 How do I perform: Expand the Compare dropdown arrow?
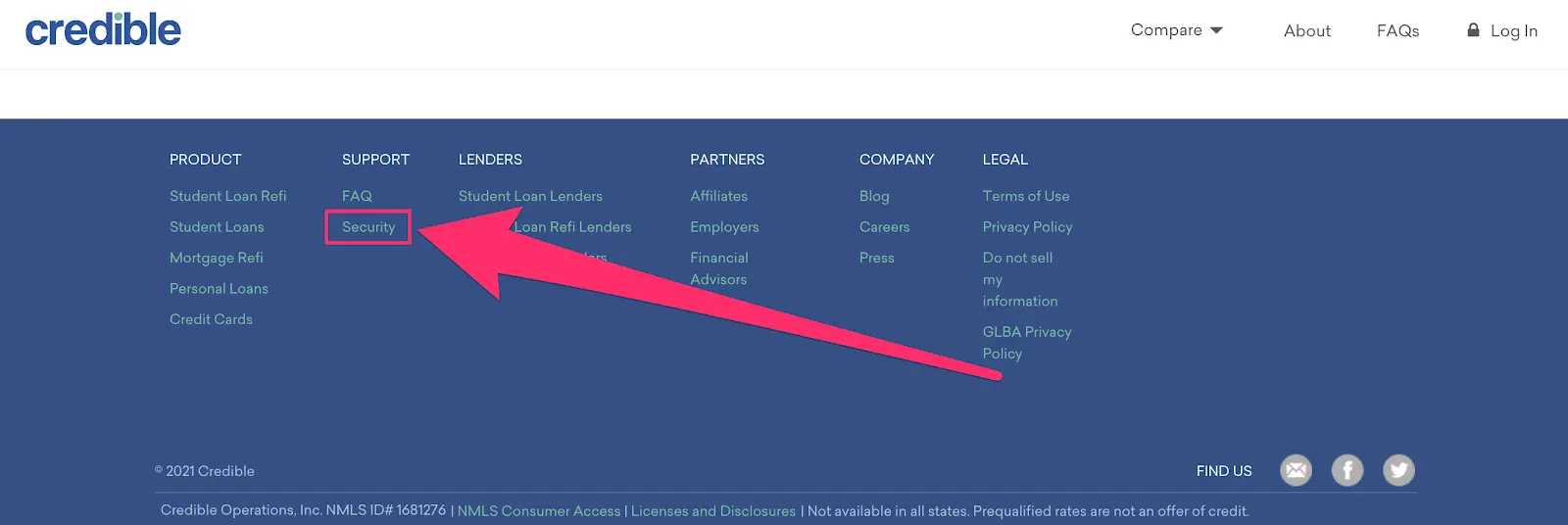pos(1216,30)
